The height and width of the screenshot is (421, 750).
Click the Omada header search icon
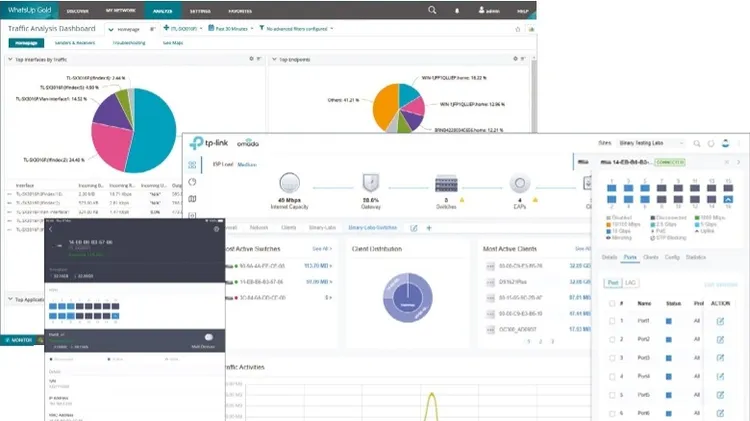[x=697, y=144]
